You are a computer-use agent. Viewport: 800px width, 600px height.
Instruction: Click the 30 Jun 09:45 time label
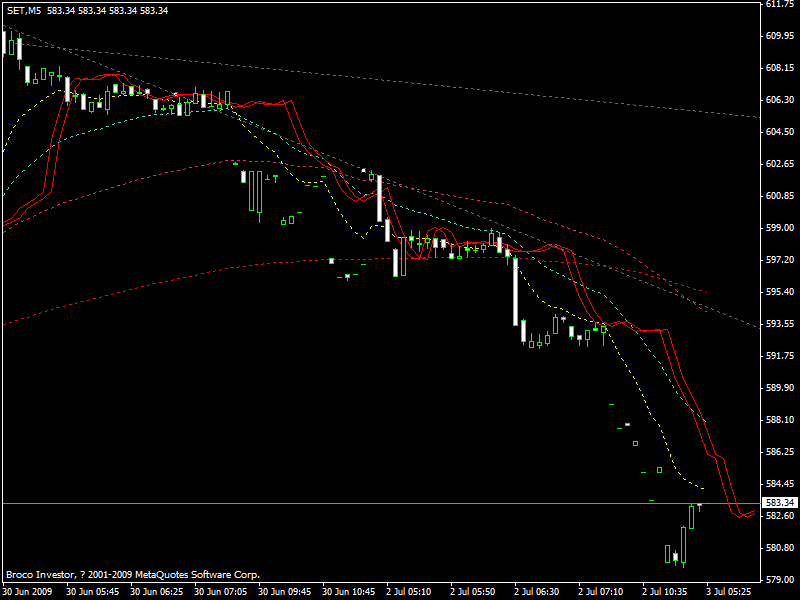(284, 592)
